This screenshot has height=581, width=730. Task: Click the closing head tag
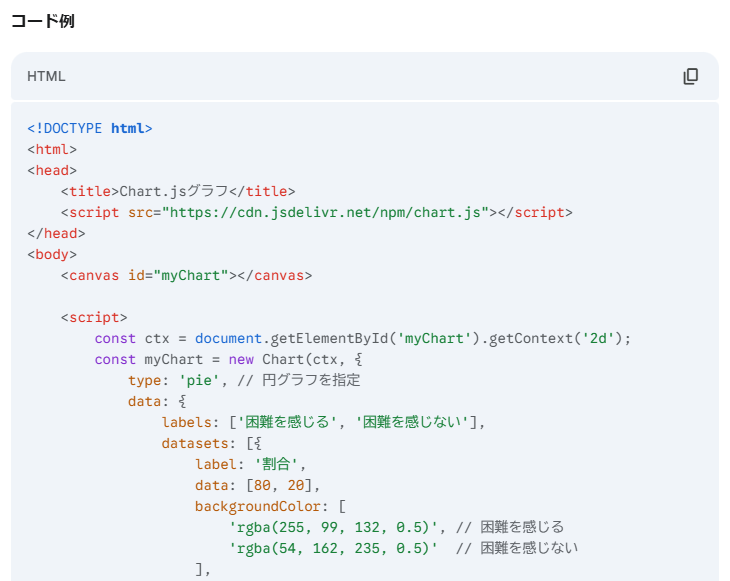click(x=52, y=233)
